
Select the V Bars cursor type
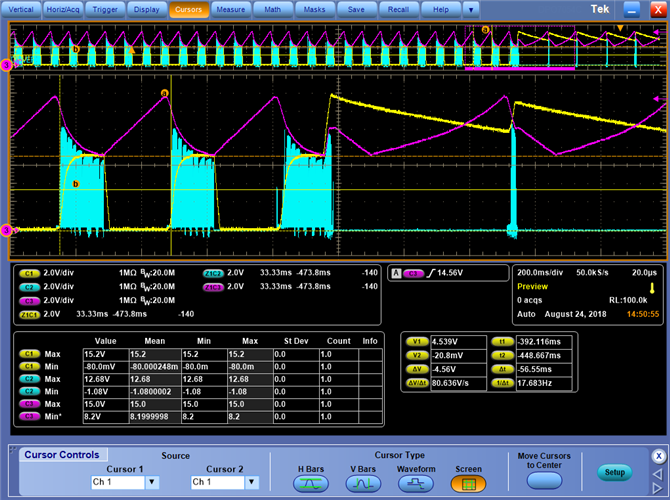pos(363,483)
